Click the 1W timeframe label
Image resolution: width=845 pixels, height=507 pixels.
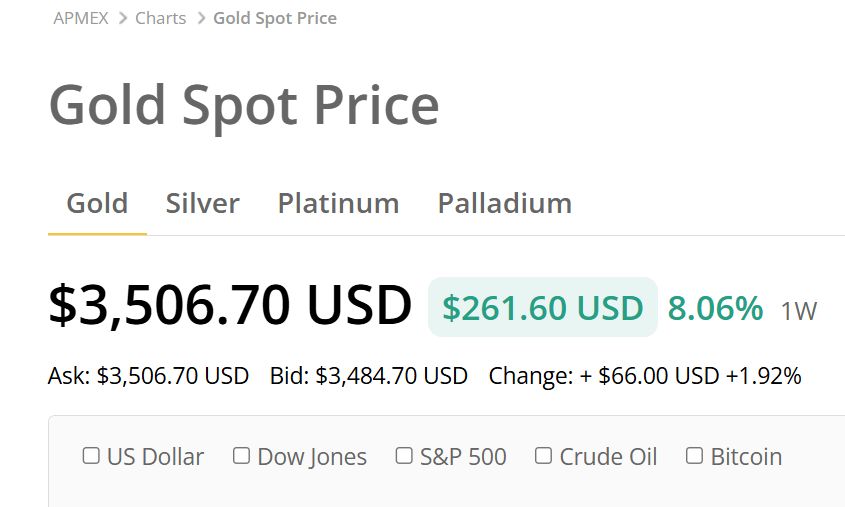(799, 311)
